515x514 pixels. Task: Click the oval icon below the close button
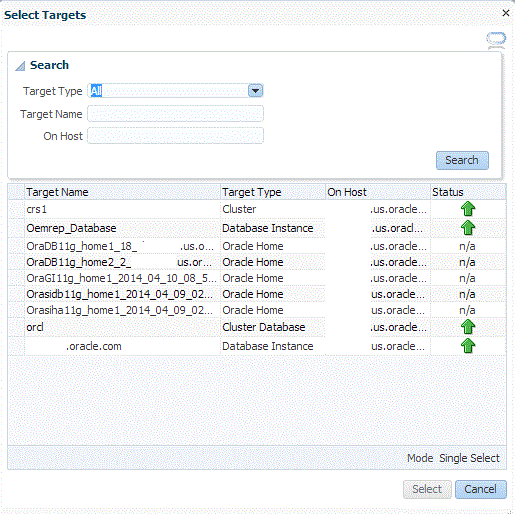click(x=496, y=39)
